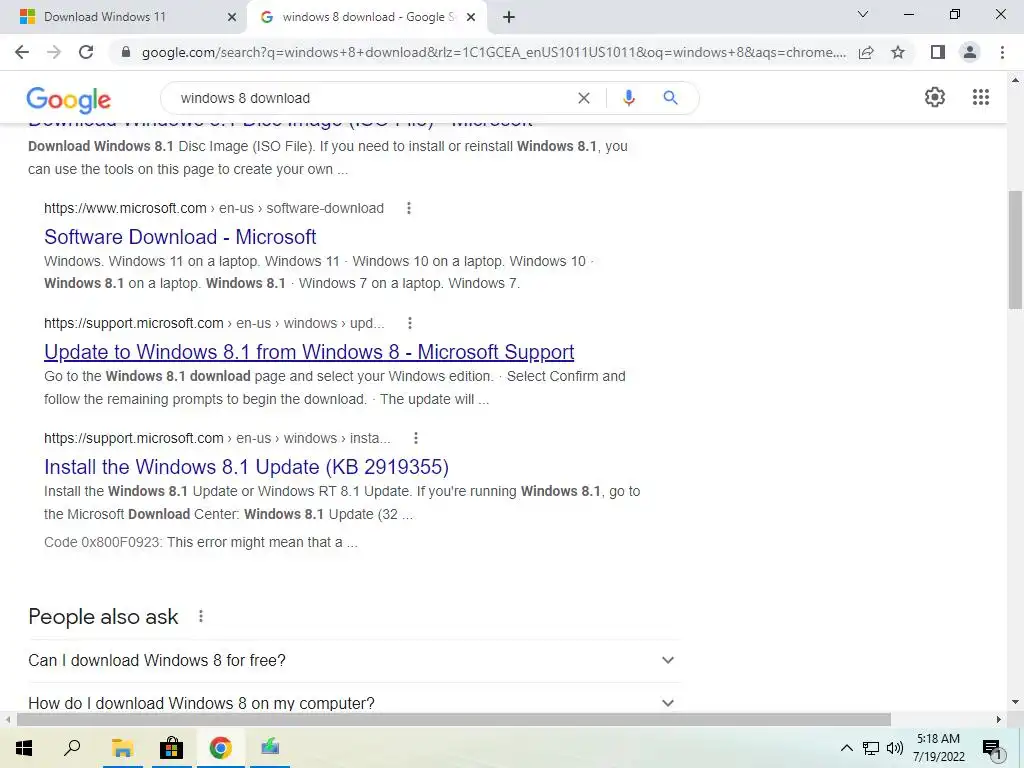Open the tab search dropdown arrow

863,14
